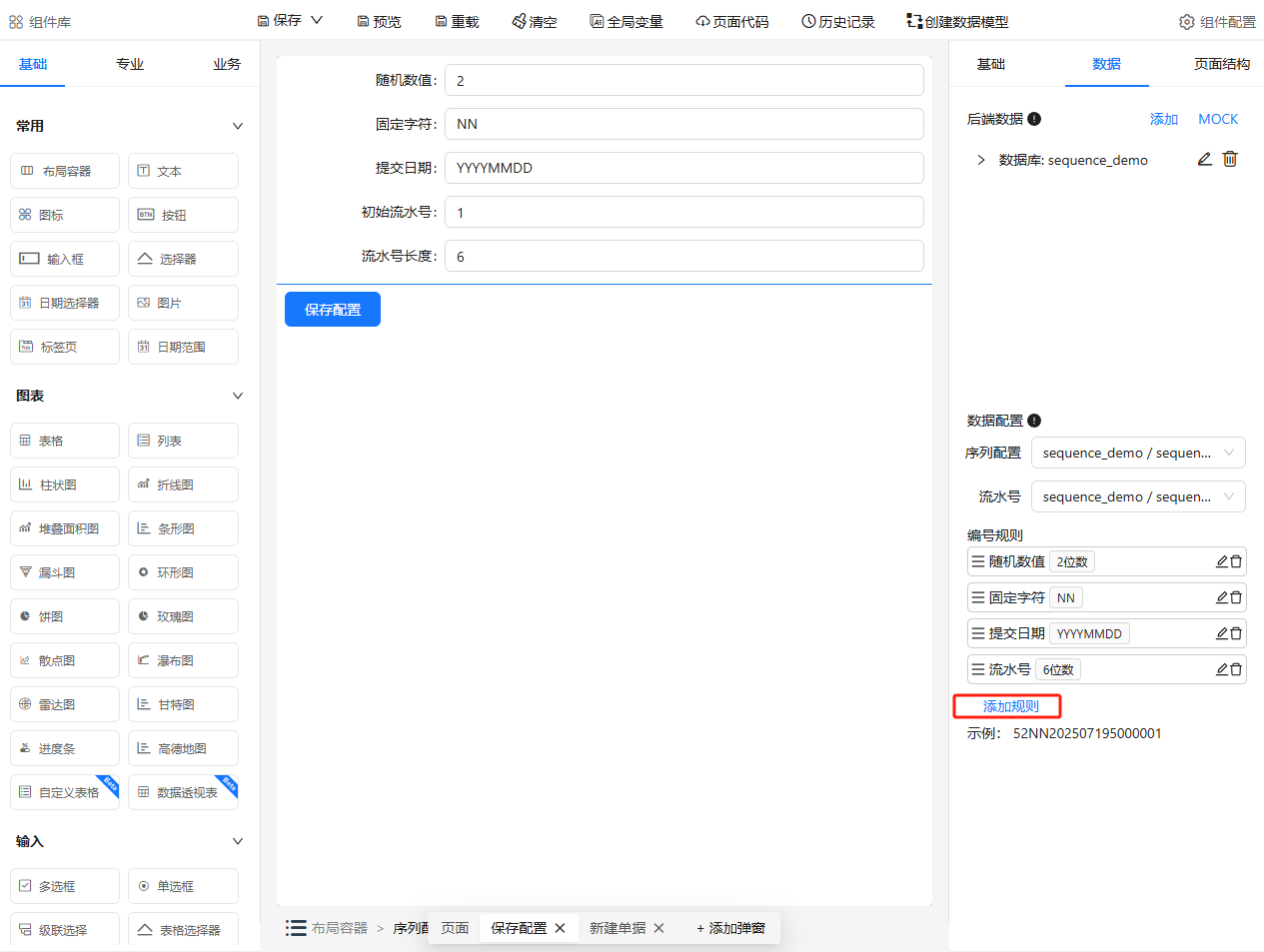Select the 饼图 pie chart component

coord(64,615)
